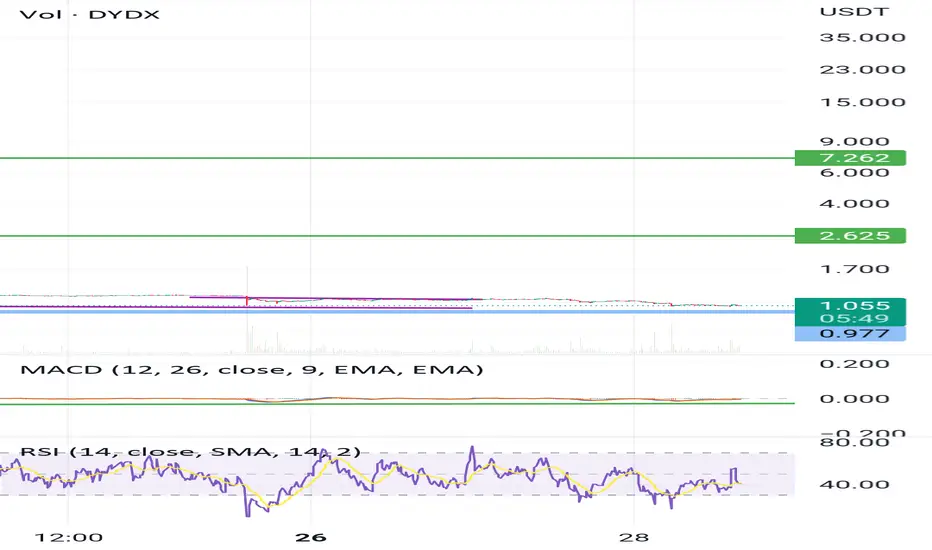Click the 0.977 blue price label
The height and width of the screenshot is (550, 932).
click(850, 334)
